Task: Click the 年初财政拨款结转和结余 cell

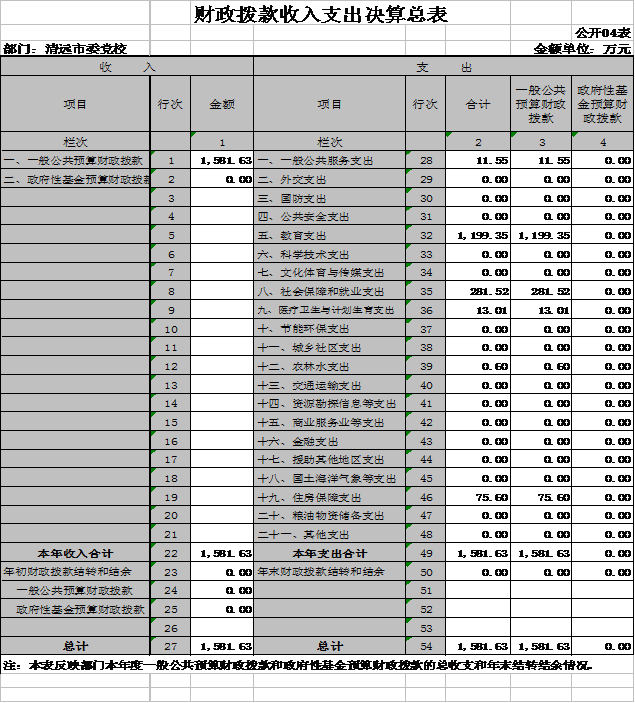Action: 75,572
